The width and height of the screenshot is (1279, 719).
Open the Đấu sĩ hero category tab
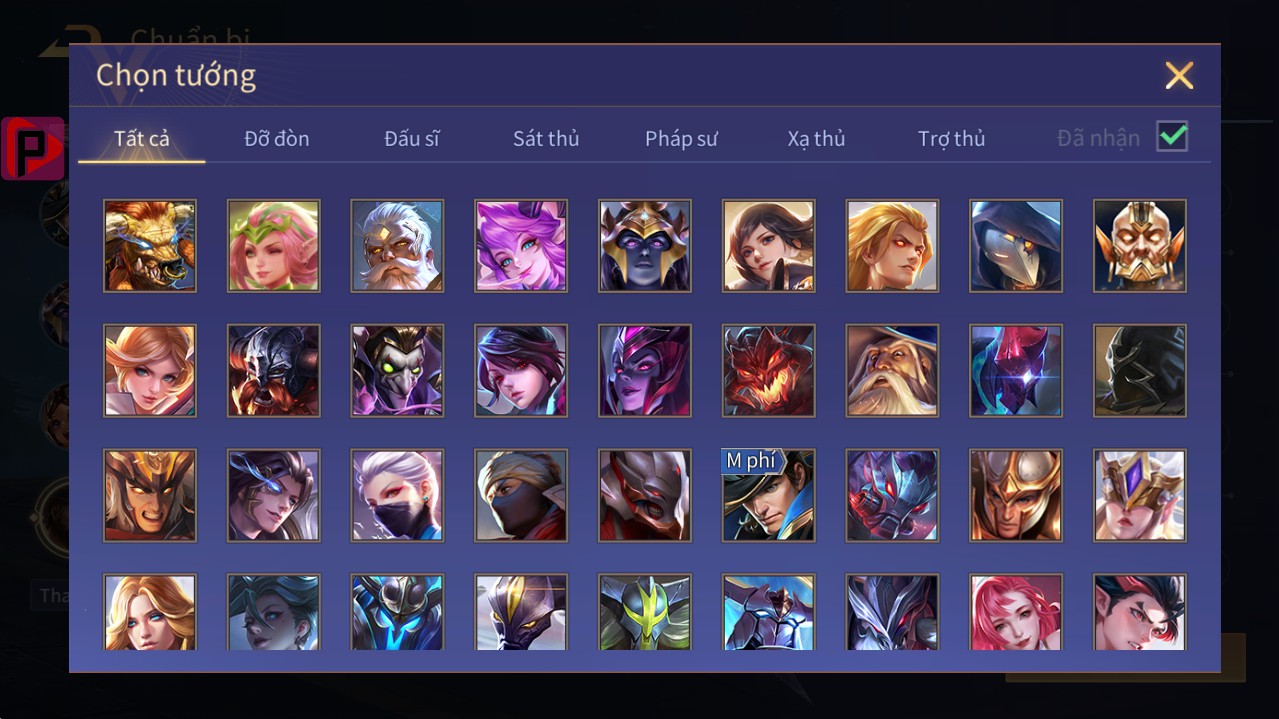tap(412, 138)
